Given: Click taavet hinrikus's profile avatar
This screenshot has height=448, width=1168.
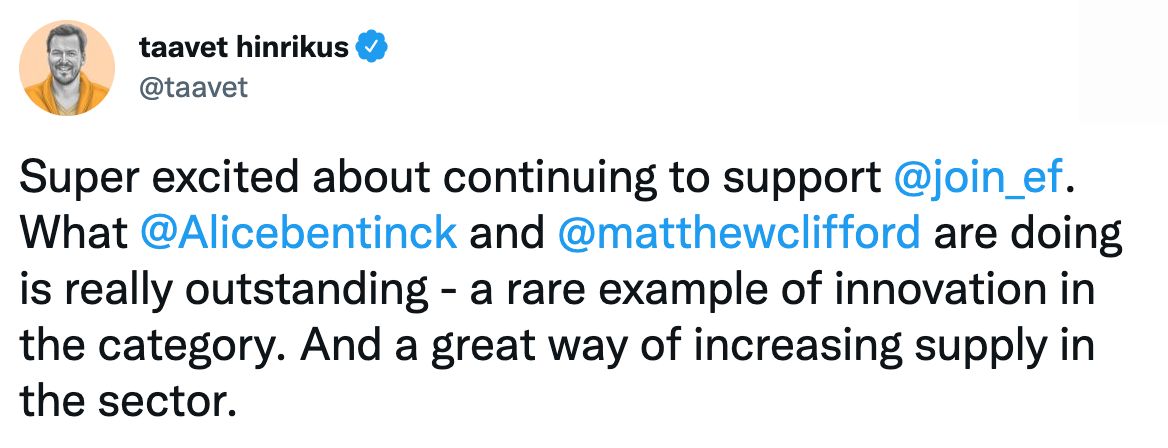Looking at the screenshot, I should 67,67.
